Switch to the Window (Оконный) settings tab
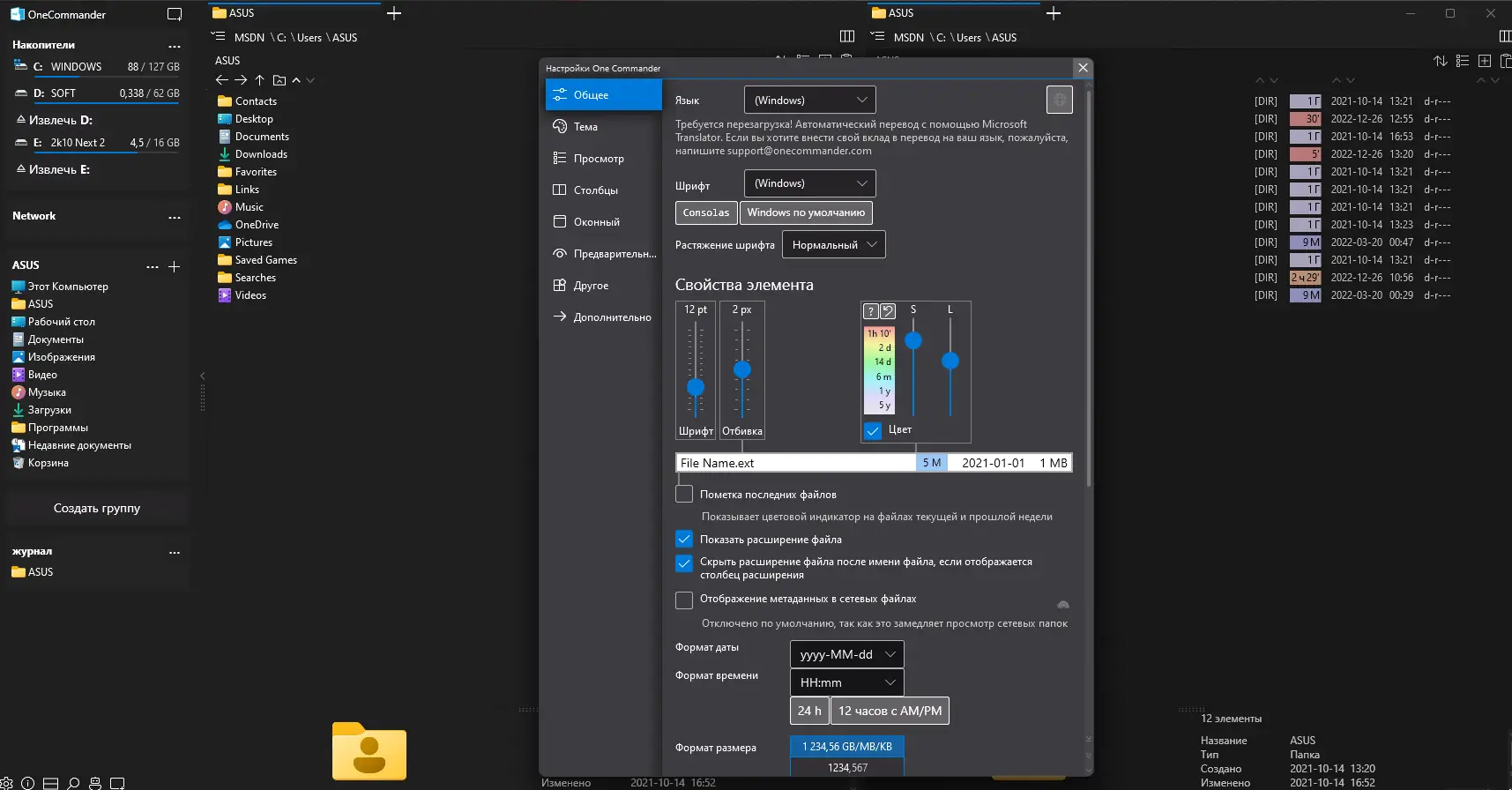Viewport: 1512px width, 790px height. 604,221
